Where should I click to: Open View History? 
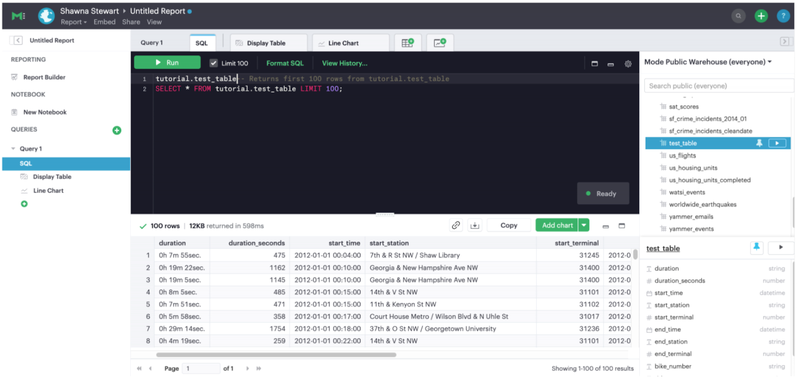[x=344, y=63]
